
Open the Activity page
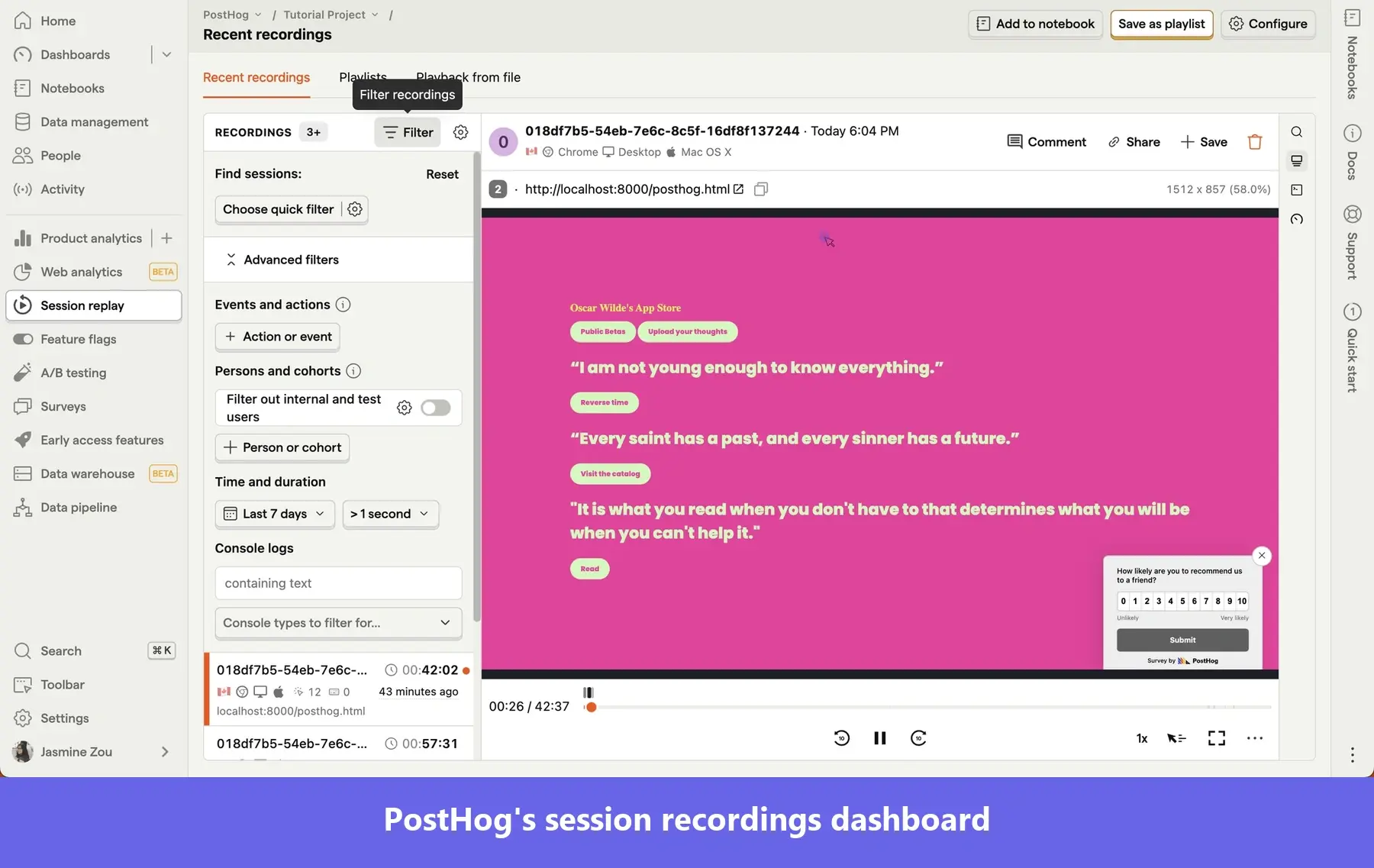62,189
